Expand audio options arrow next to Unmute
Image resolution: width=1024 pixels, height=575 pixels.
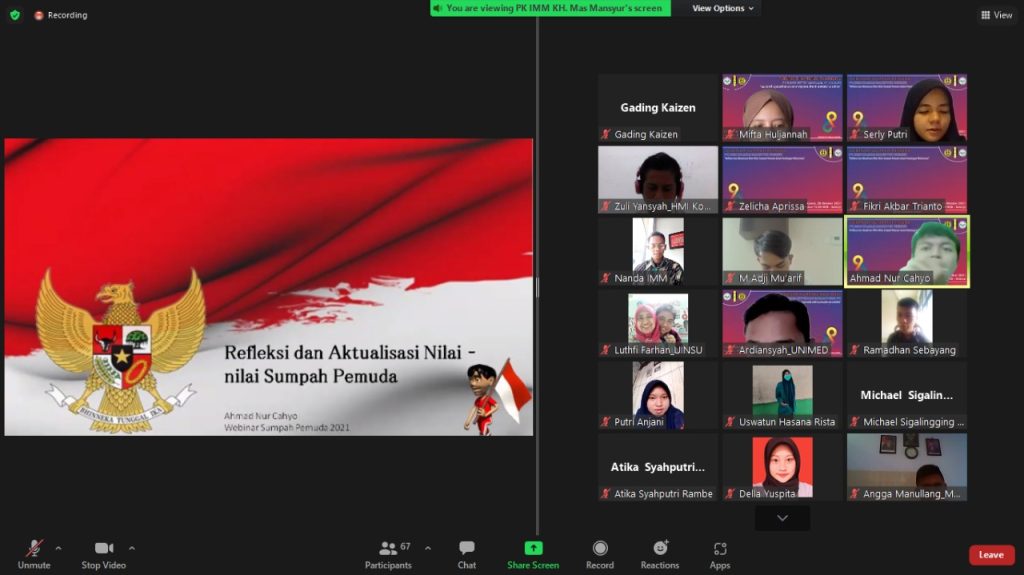coord(59,548)
